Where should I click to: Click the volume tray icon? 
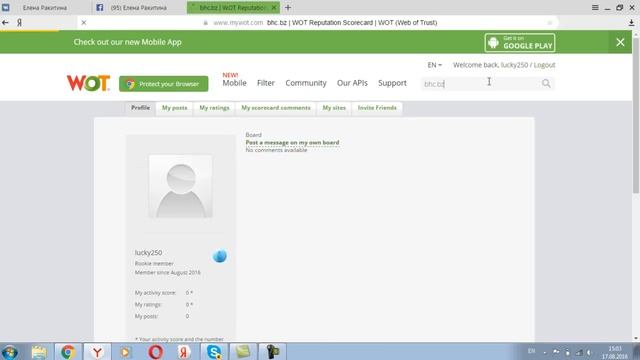[x=589, y=352]
